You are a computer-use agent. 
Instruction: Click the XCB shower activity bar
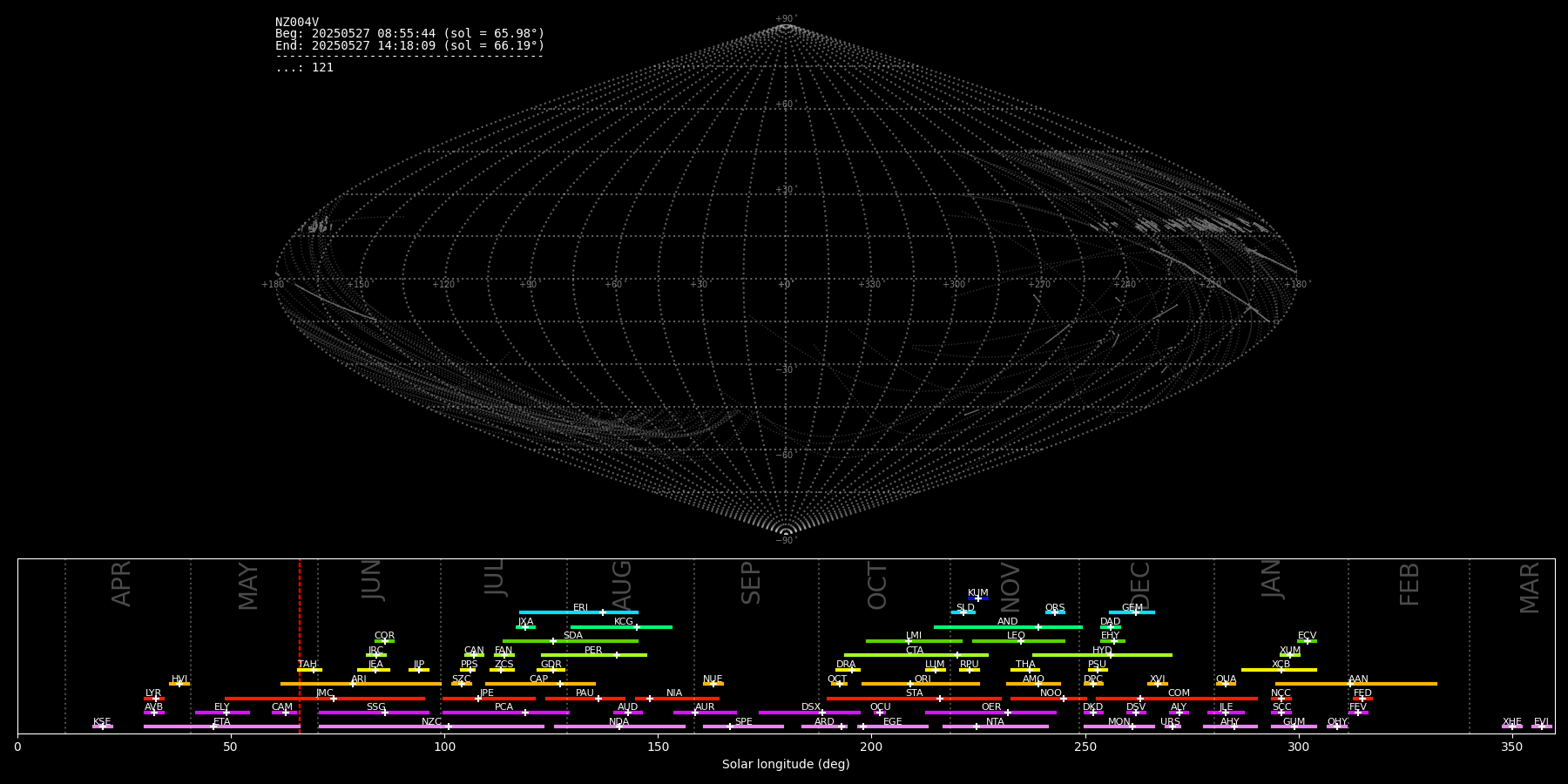[1279, 670]
